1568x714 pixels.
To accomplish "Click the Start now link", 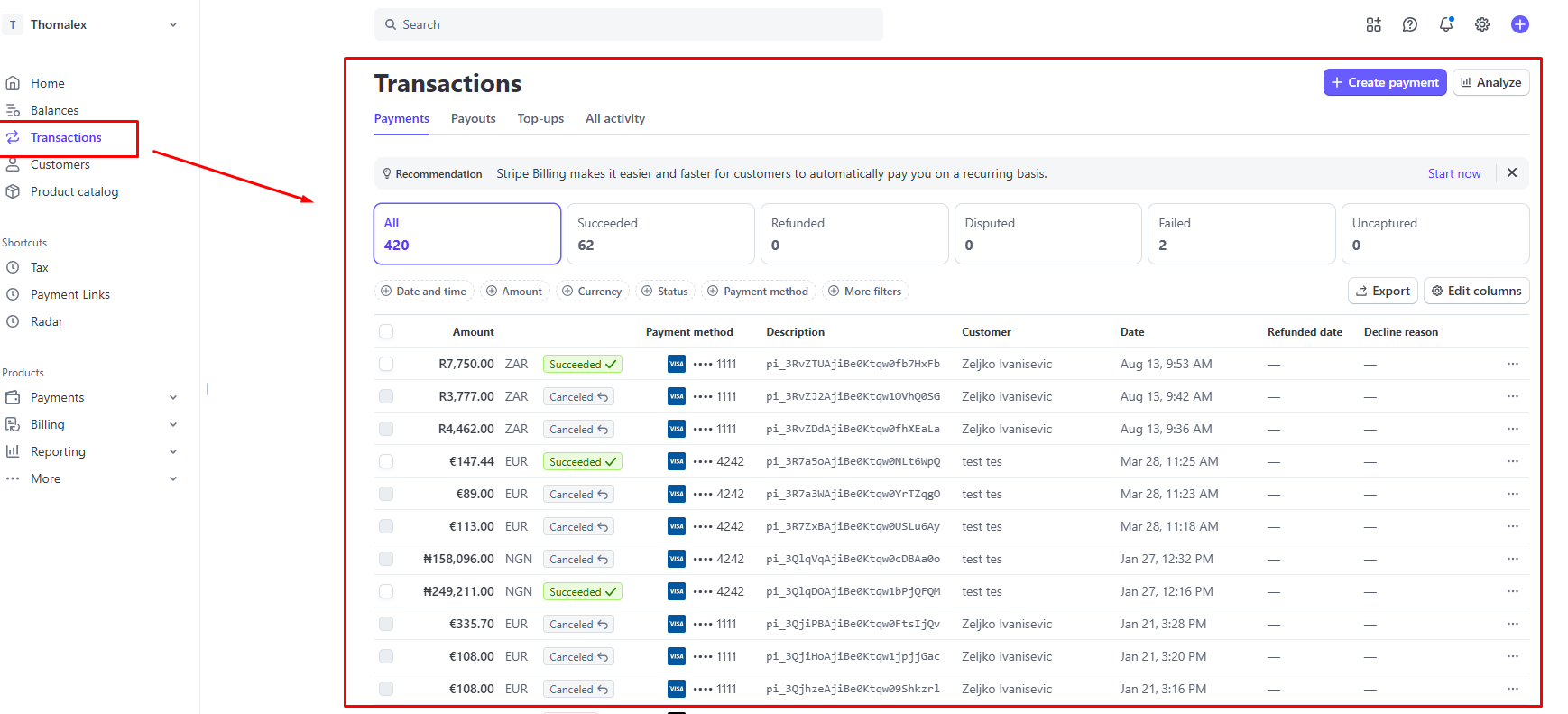I will [1454, 173].
